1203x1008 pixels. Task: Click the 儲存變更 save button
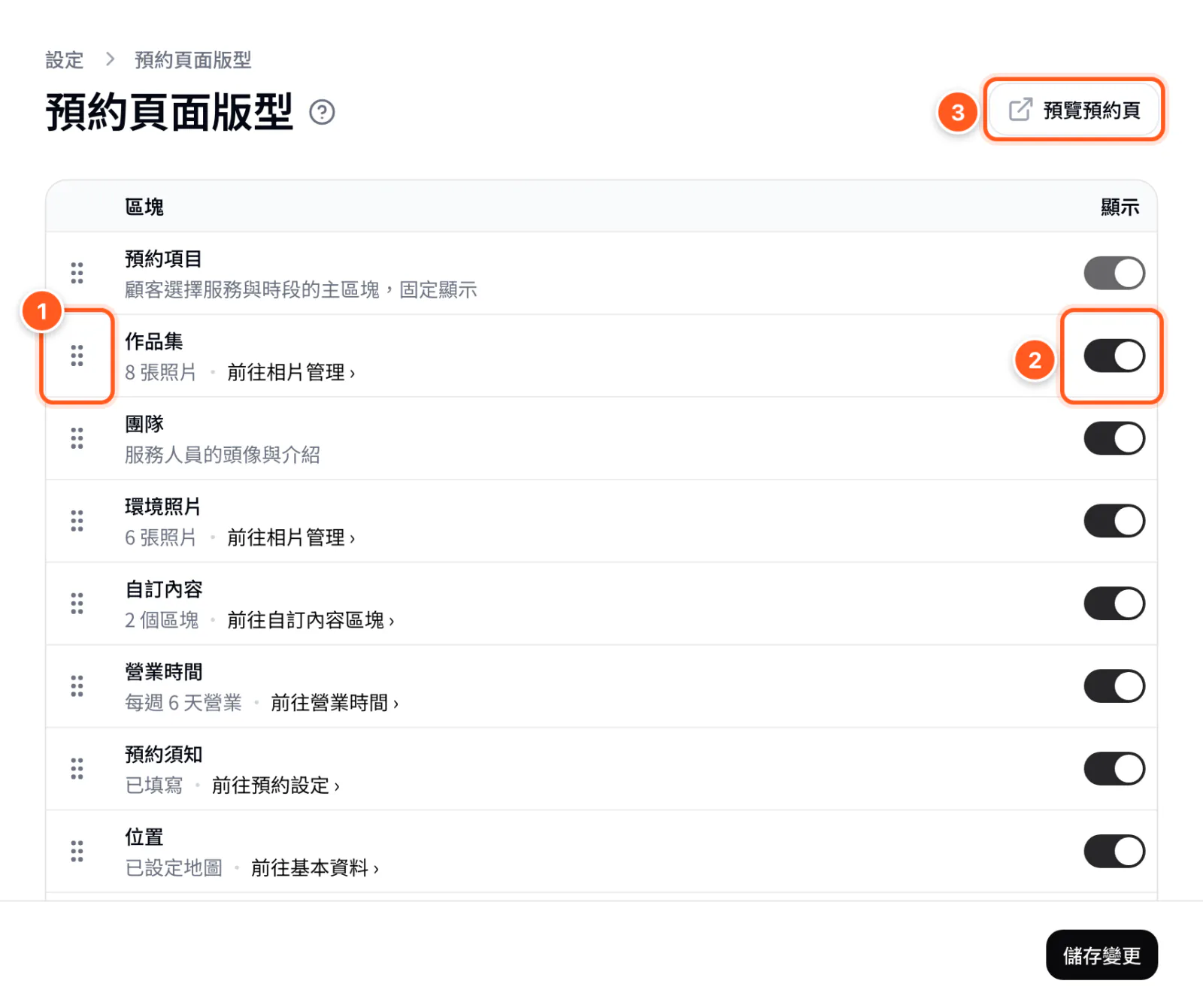pos(1101,955)
